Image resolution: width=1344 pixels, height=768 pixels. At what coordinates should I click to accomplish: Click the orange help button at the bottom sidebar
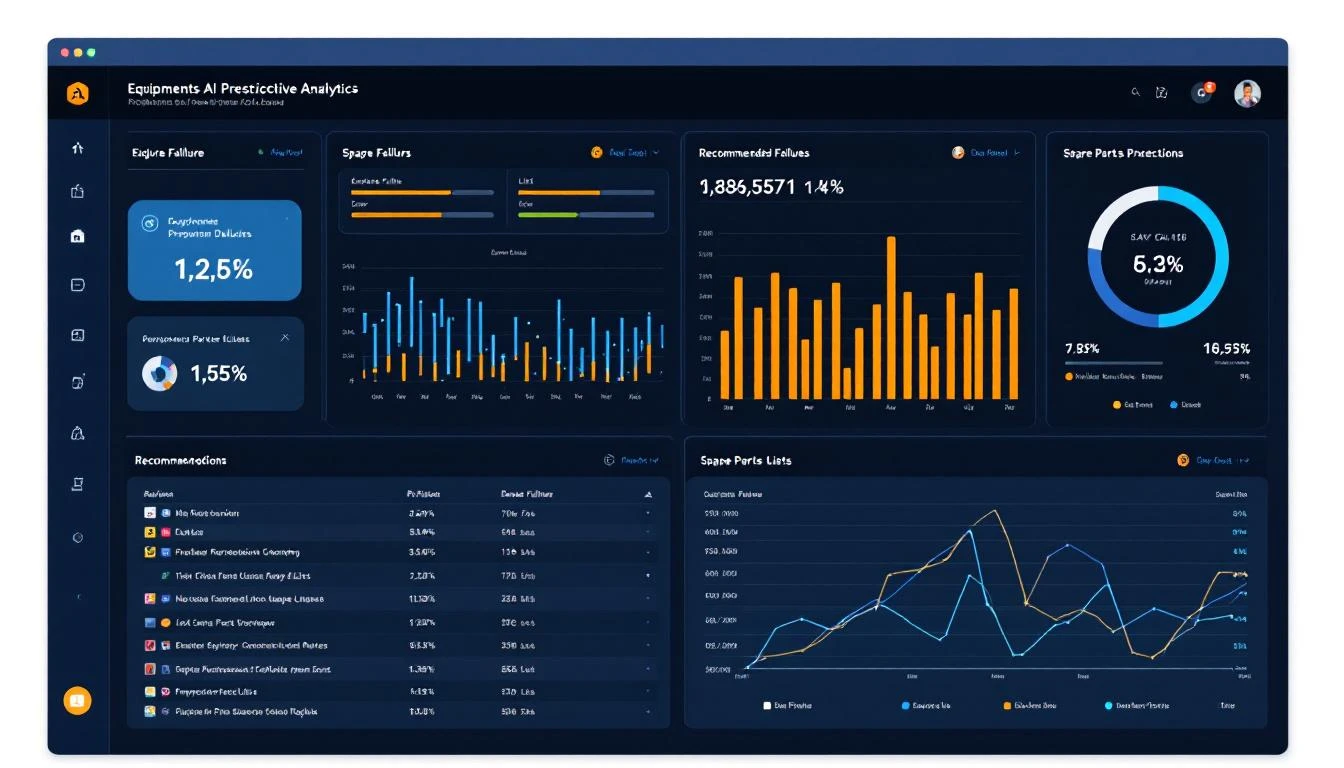(76, 700)
